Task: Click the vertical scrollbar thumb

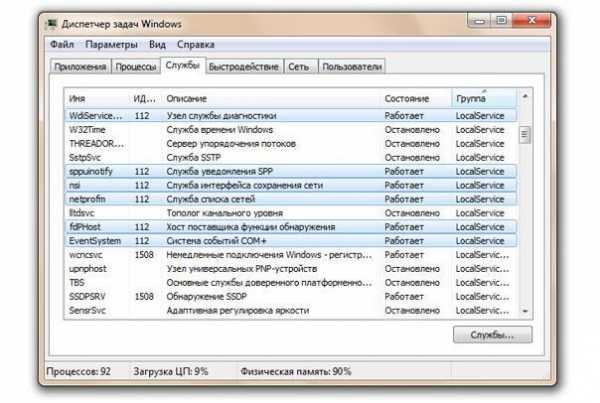Action: pos(525,135)
